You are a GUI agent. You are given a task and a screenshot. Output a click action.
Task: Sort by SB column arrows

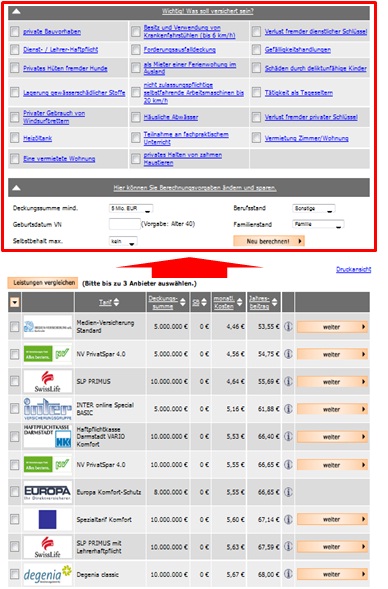[204, 302]
